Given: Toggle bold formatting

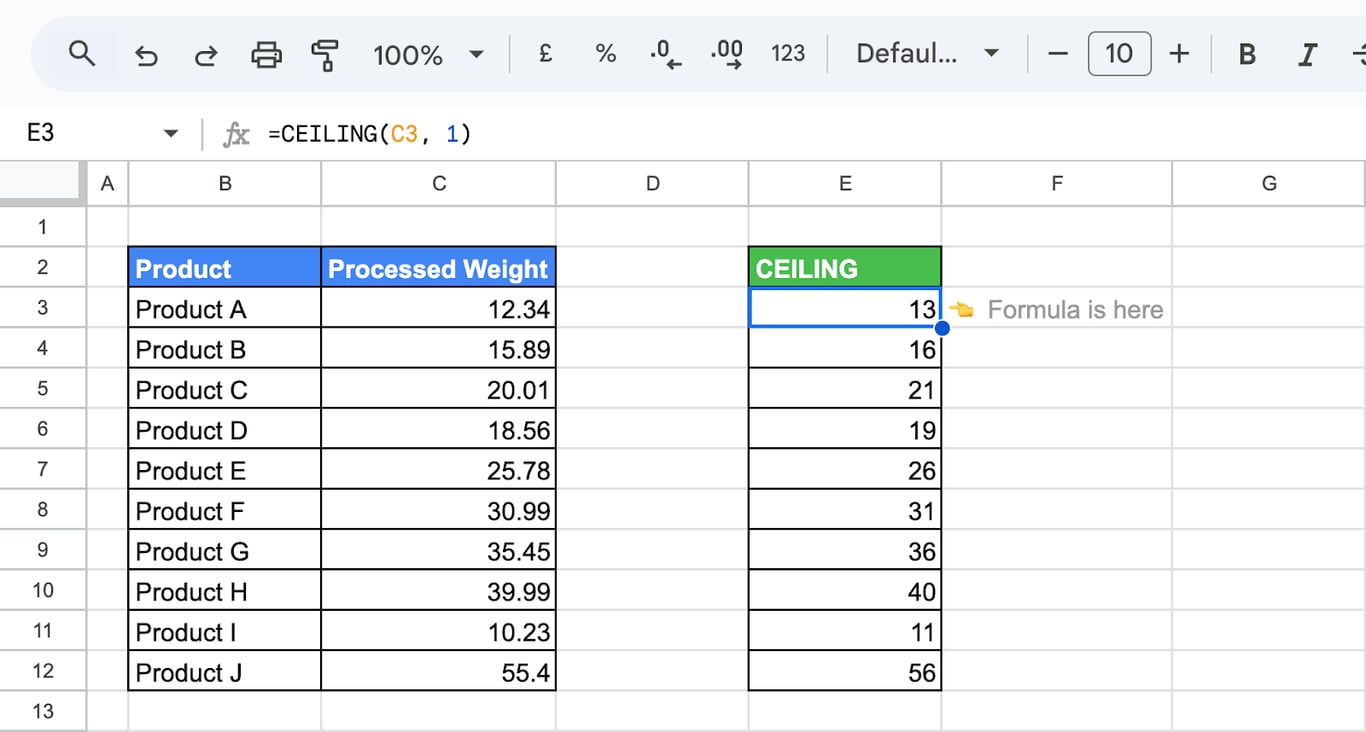Looking at the screenshot, I should pyautogui.click(x=1247, y=54).
